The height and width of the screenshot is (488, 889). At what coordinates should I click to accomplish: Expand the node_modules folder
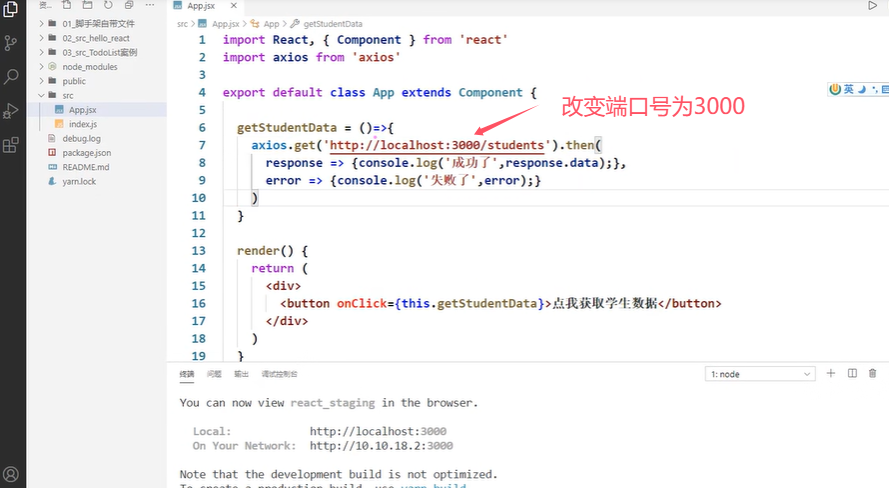tap(96, 66)
